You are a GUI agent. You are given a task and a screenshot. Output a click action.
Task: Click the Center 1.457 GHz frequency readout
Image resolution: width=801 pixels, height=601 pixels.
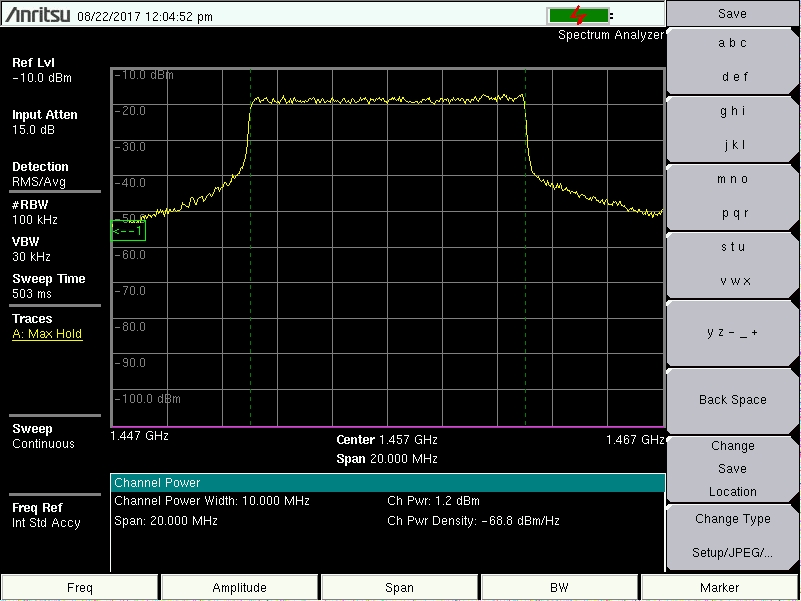point(387,440)
